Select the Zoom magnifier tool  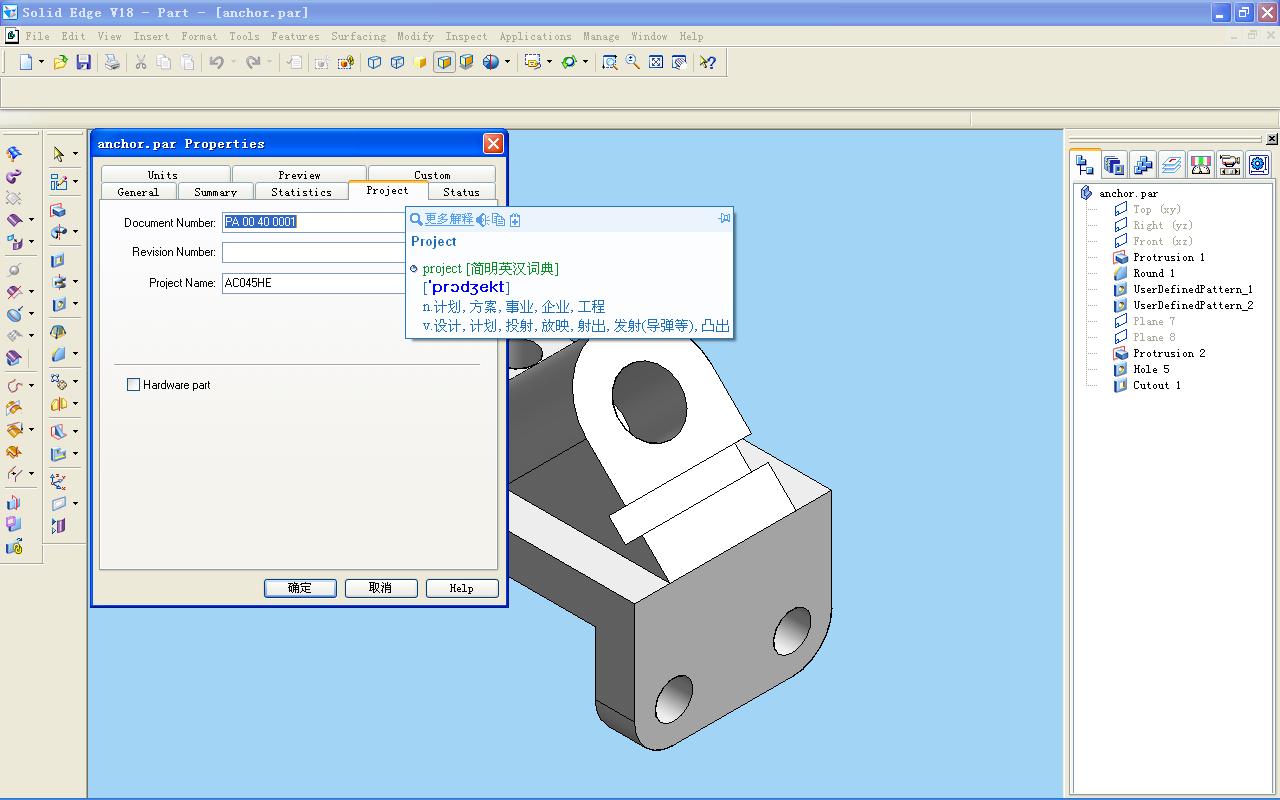click(x=633, y=62)
